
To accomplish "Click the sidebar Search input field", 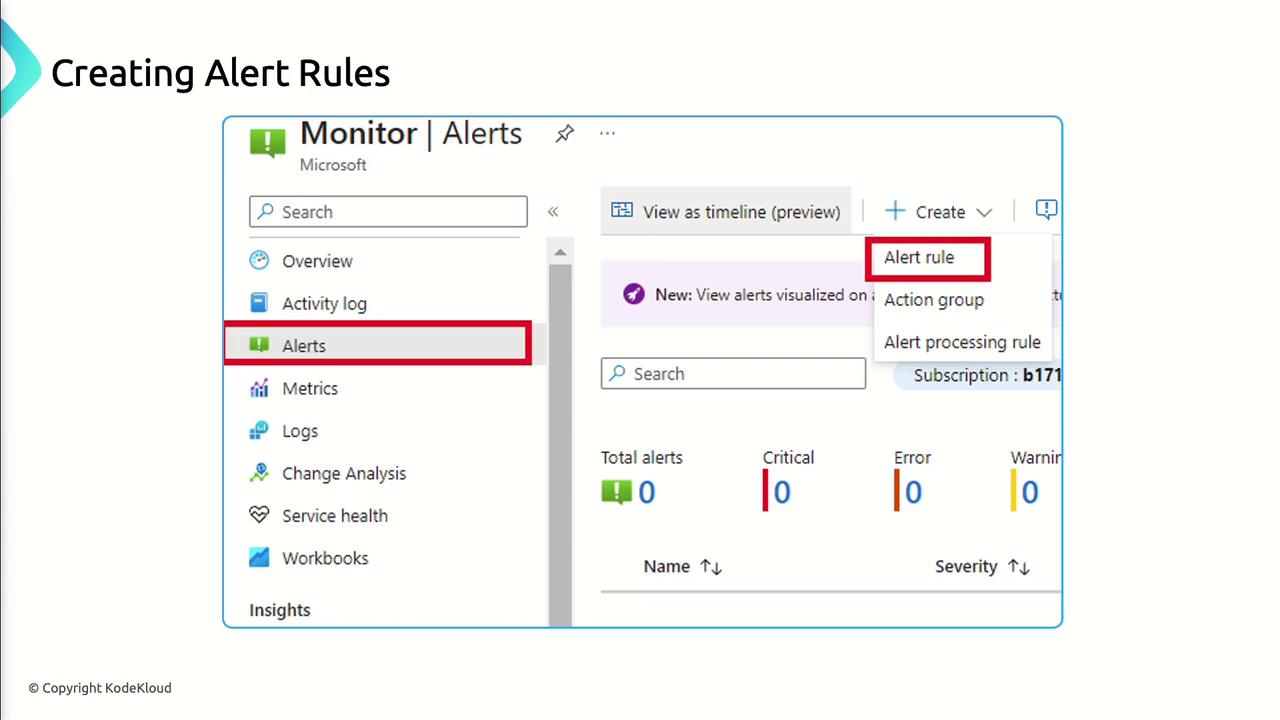I will (x=388, y=212).
